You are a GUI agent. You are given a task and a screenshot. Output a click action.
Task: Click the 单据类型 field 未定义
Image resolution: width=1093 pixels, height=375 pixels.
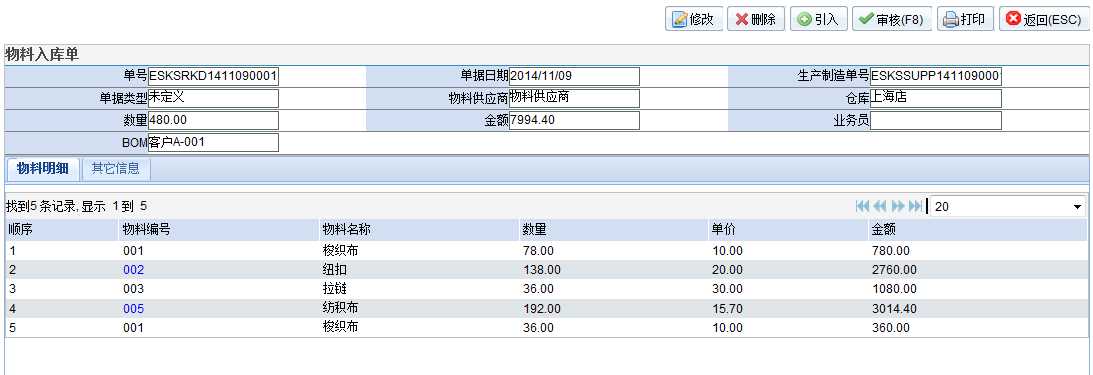click(213, 98)
